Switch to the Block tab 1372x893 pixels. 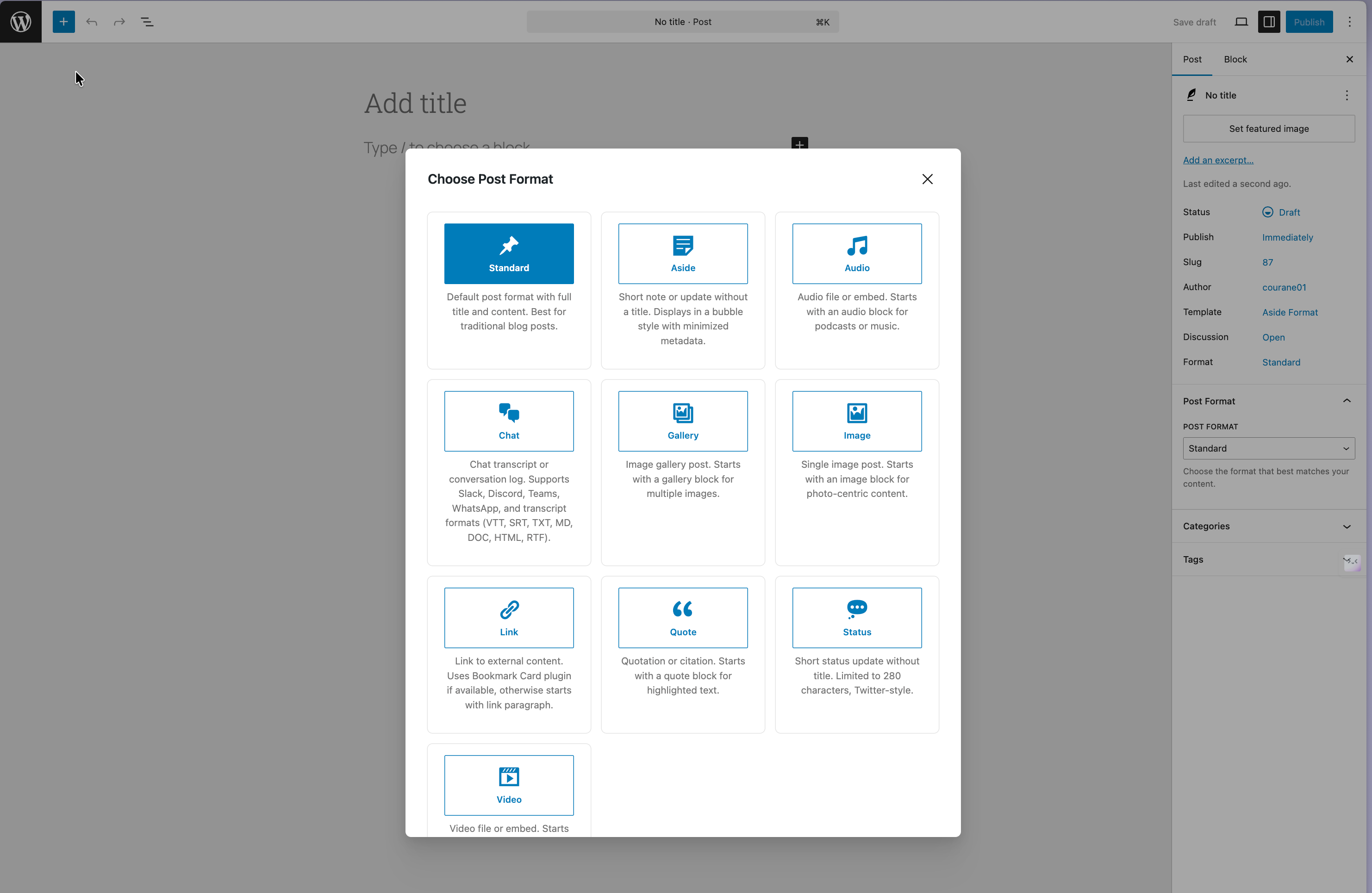click(x=1235, y=59)
